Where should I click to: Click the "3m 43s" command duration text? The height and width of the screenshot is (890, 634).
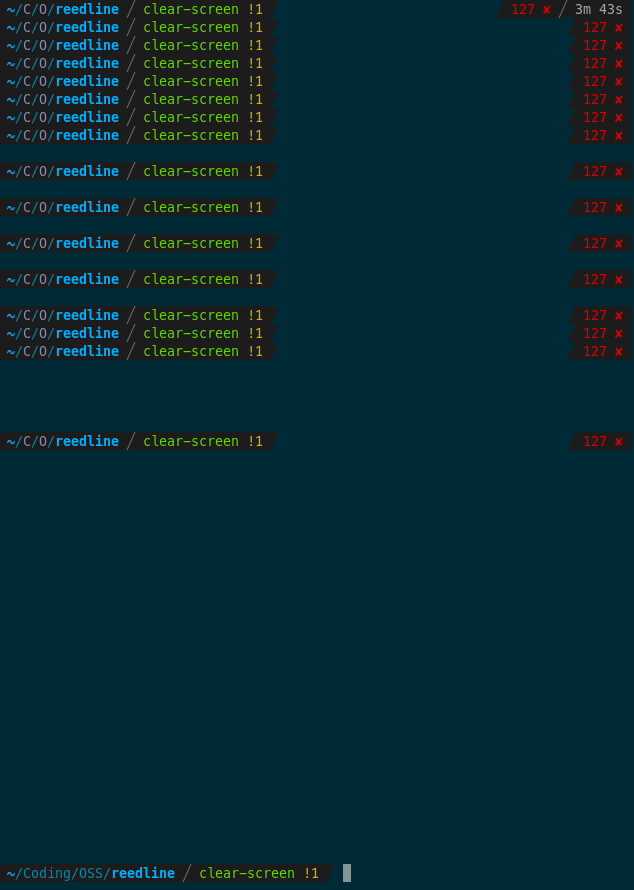pos(598,9)
